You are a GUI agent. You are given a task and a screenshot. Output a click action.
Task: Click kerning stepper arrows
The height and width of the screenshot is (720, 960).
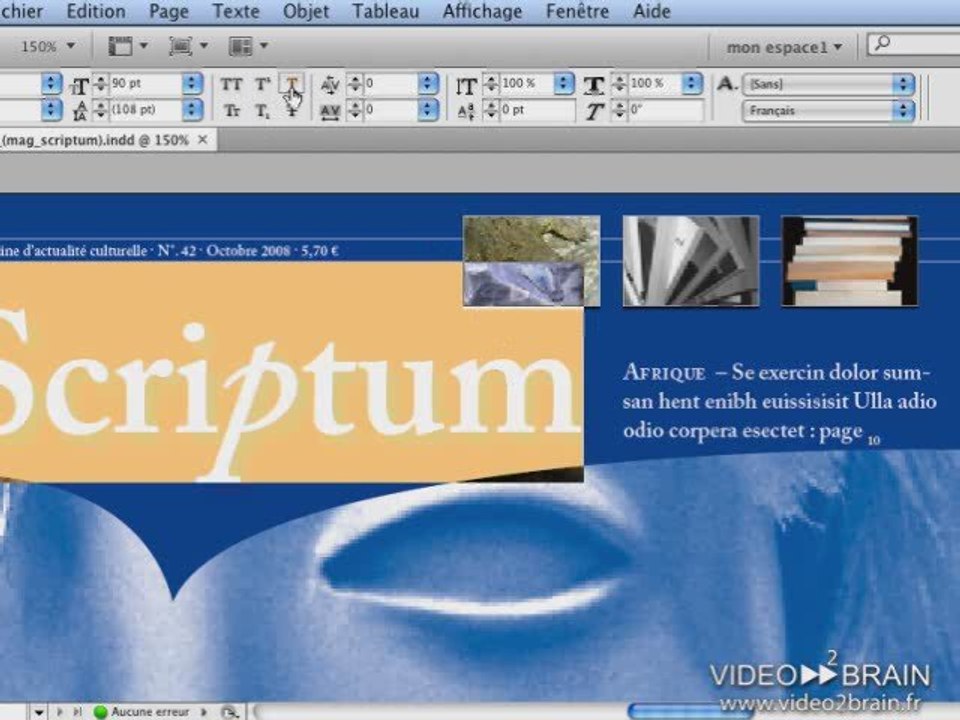354,84
